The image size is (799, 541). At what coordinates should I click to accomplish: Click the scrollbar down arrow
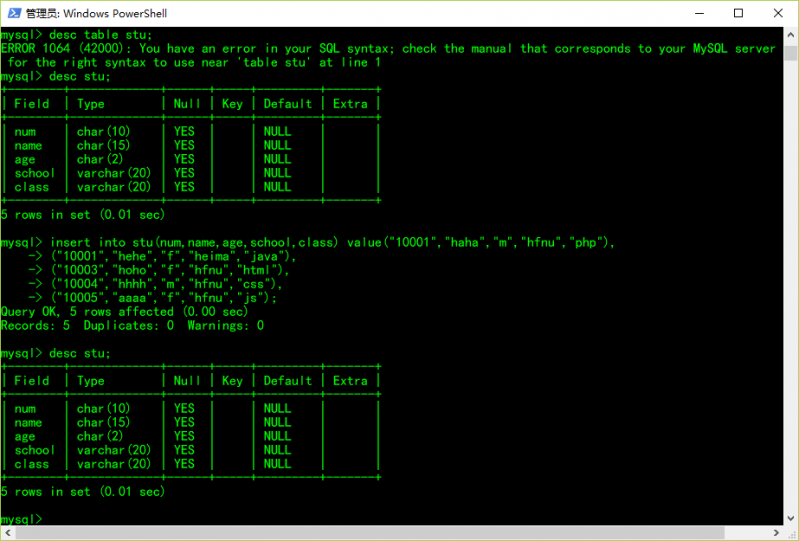[791, 532]
